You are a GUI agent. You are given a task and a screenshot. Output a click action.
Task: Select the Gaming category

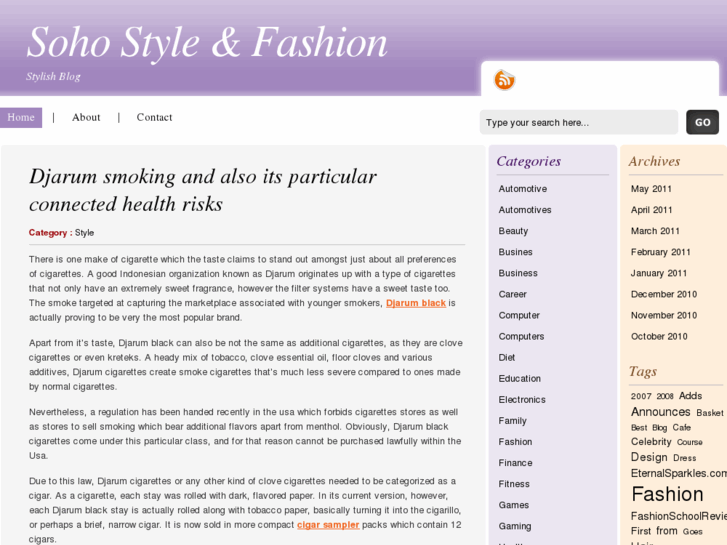coord(515,526)
